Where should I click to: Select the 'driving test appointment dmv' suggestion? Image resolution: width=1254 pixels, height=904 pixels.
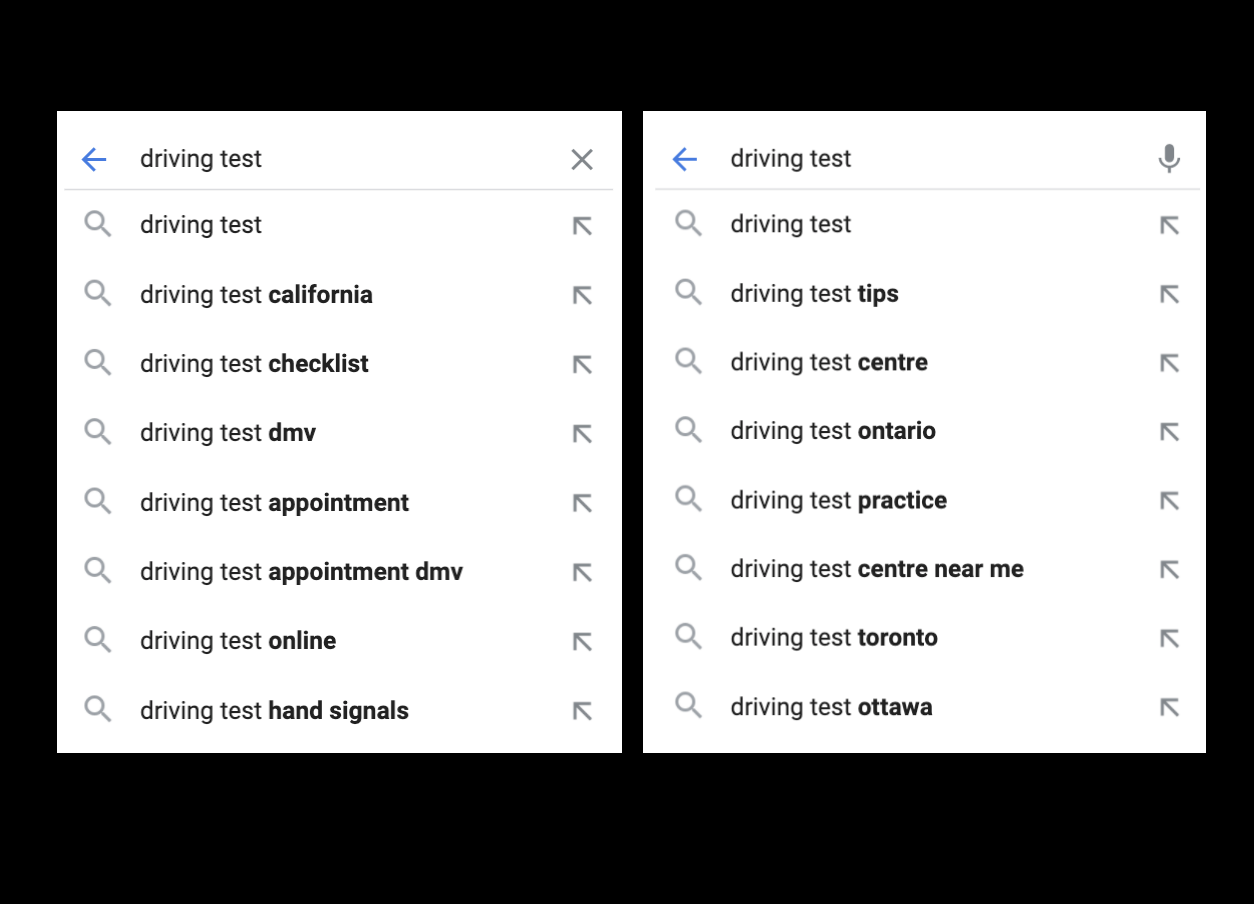[x=300, y=571]
